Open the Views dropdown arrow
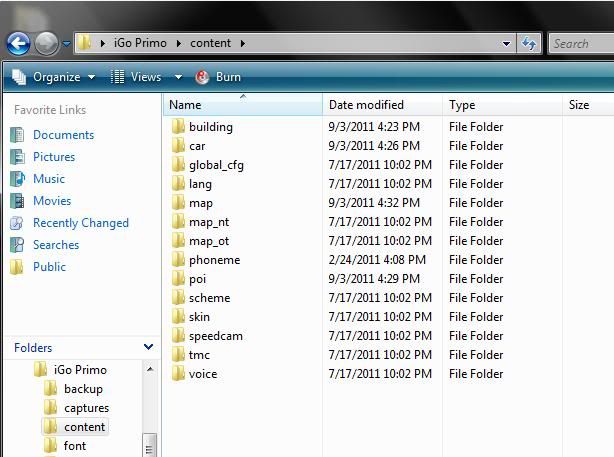 (x=178, y=77)
